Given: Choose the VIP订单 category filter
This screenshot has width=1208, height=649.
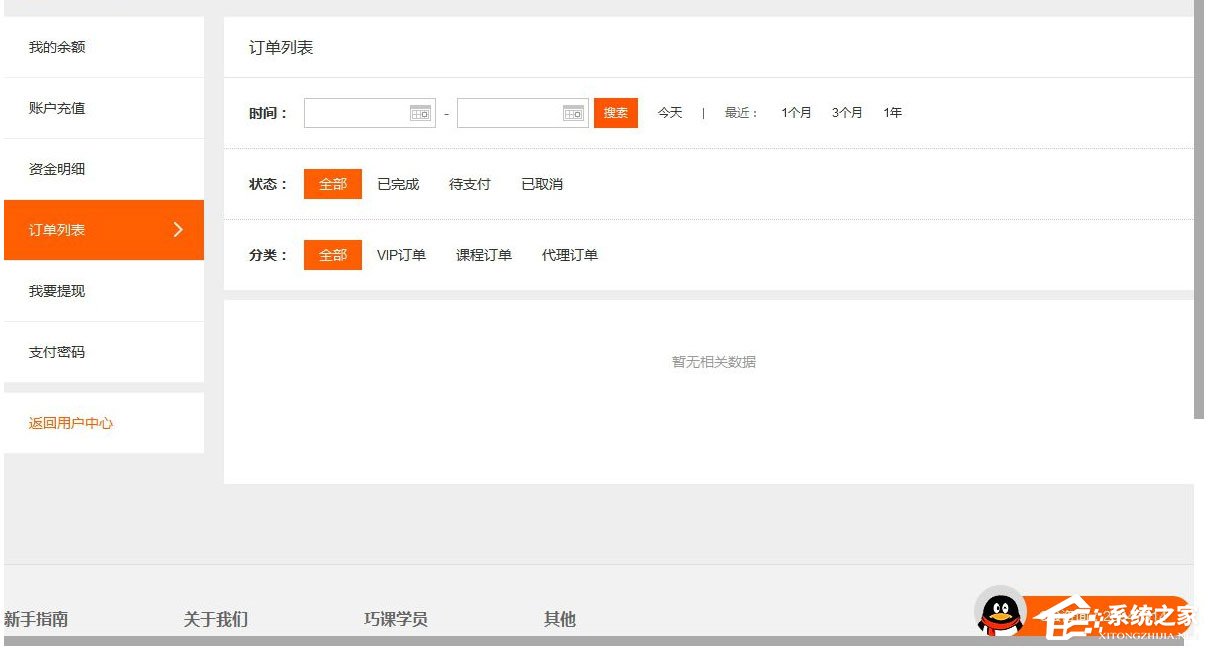Looking at the screenshot, I should pos(402,255).
